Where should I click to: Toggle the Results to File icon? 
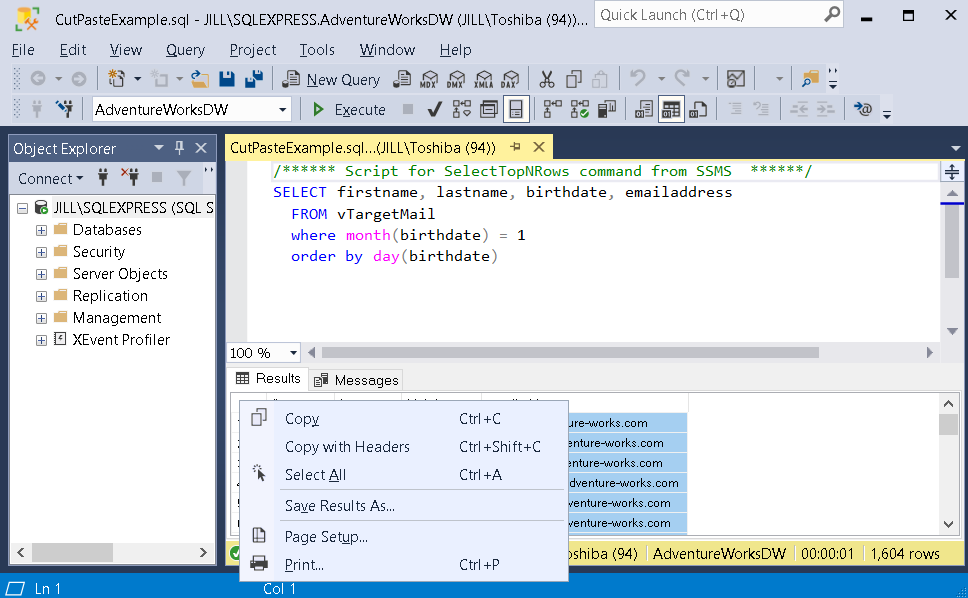coord(698,110)
